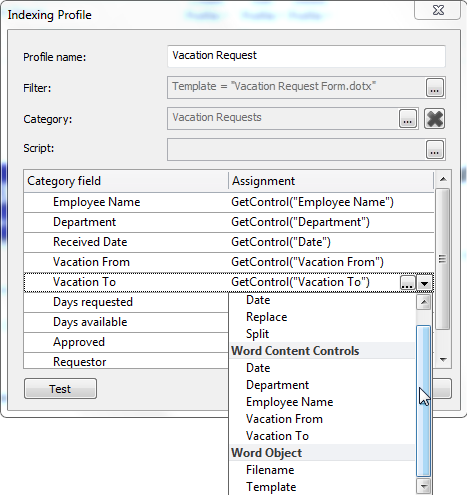Screen dimensions: 467x495
Task: Select the Department category field row
Action: [x=126, y=222]
